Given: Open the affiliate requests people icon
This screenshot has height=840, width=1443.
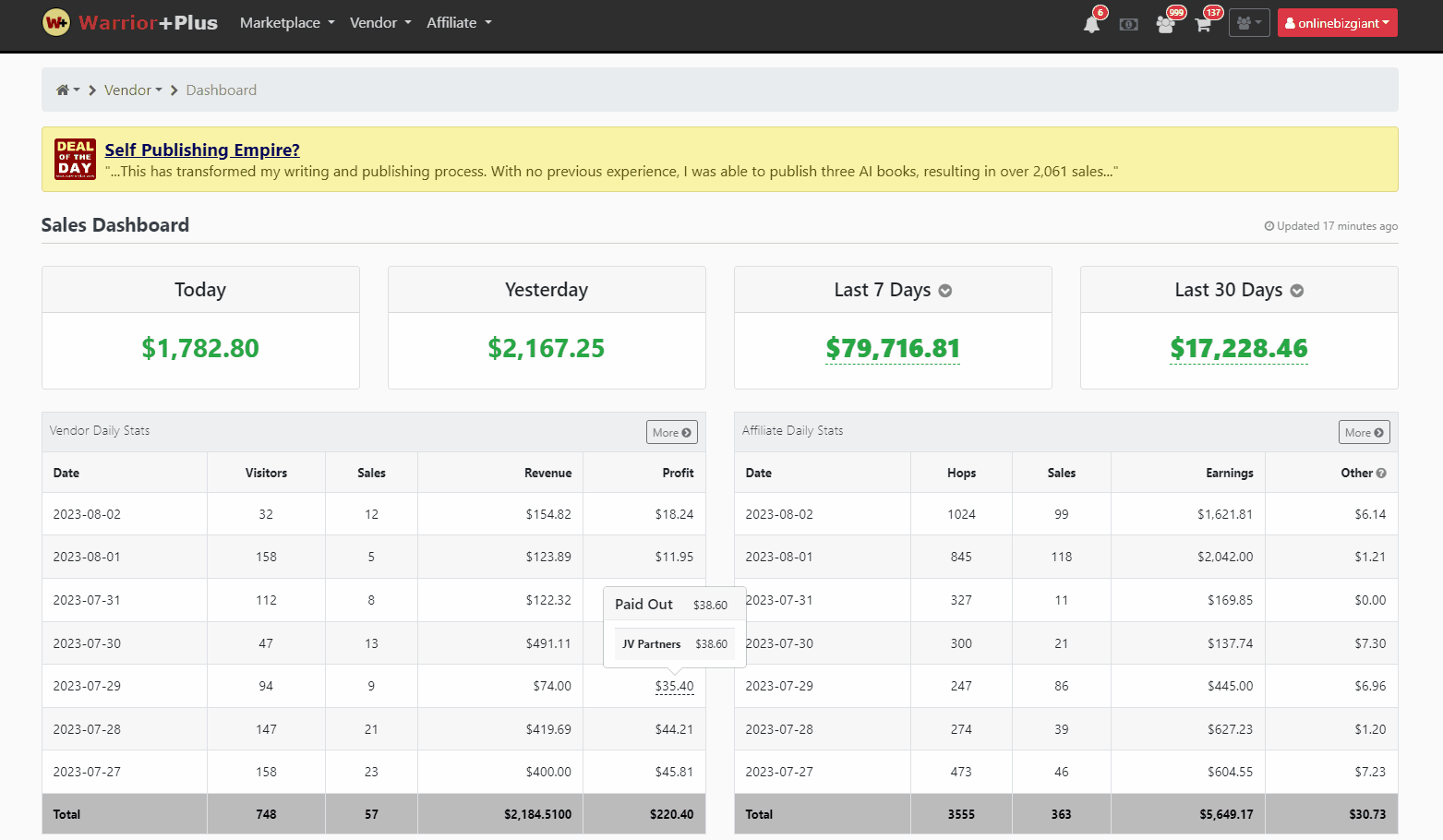Looking at the screenshot, I should [x=1166, y=24].
